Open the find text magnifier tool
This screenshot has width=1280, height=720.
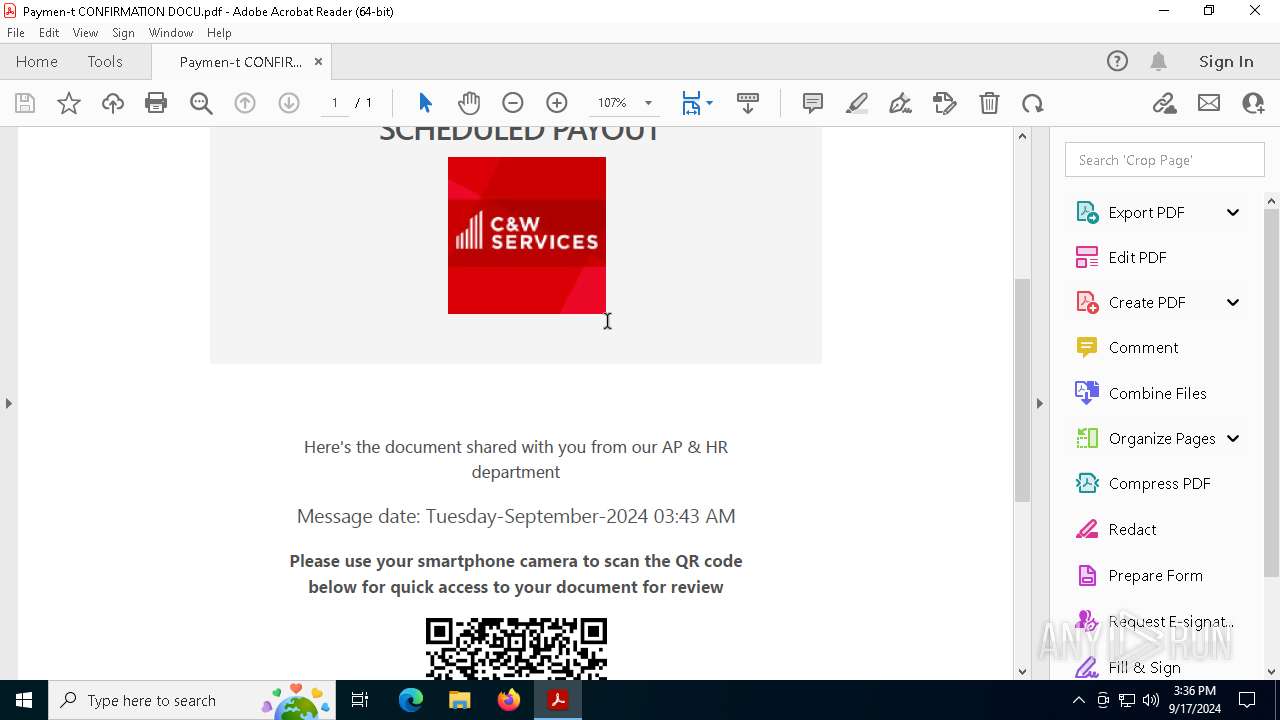[201, 103]
